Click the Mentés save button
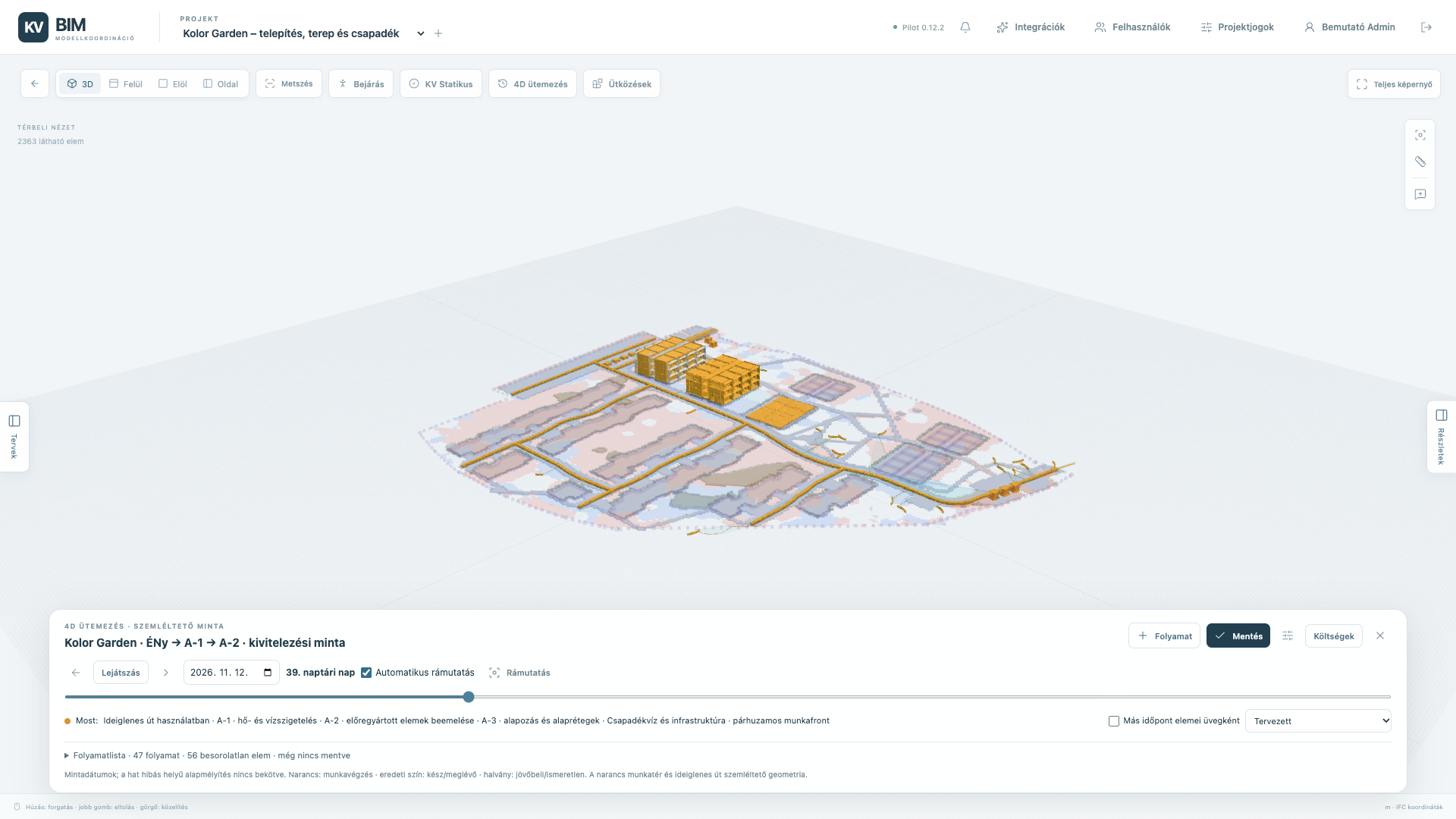1456x819 pixels. [1238, 635]
